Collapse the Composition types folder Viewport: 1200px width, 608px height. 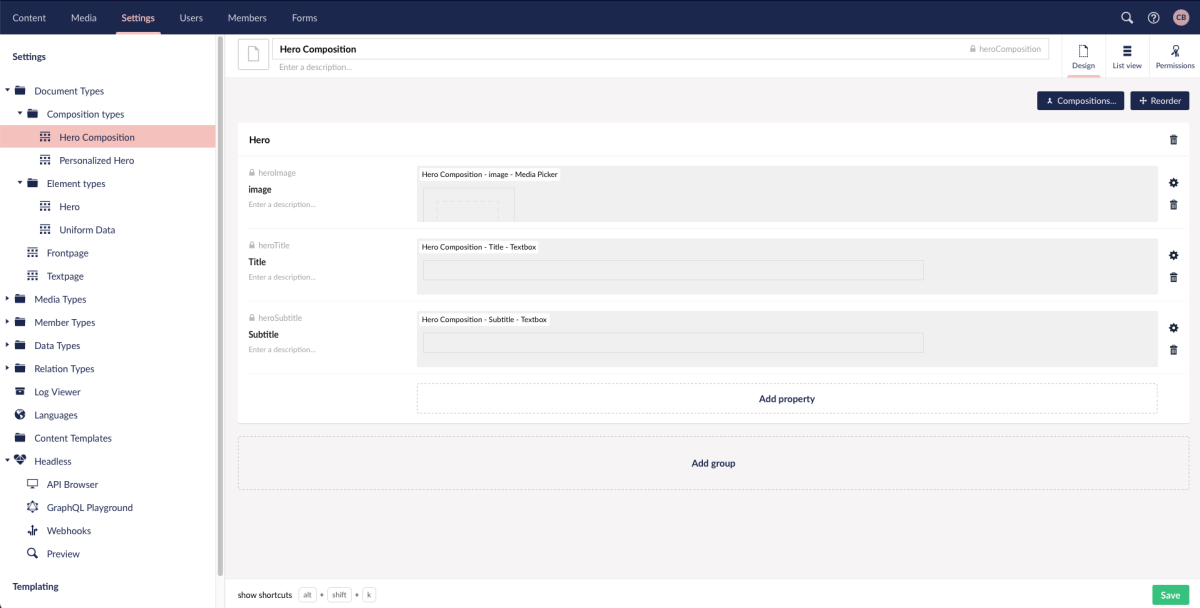[x=20, y=113]
